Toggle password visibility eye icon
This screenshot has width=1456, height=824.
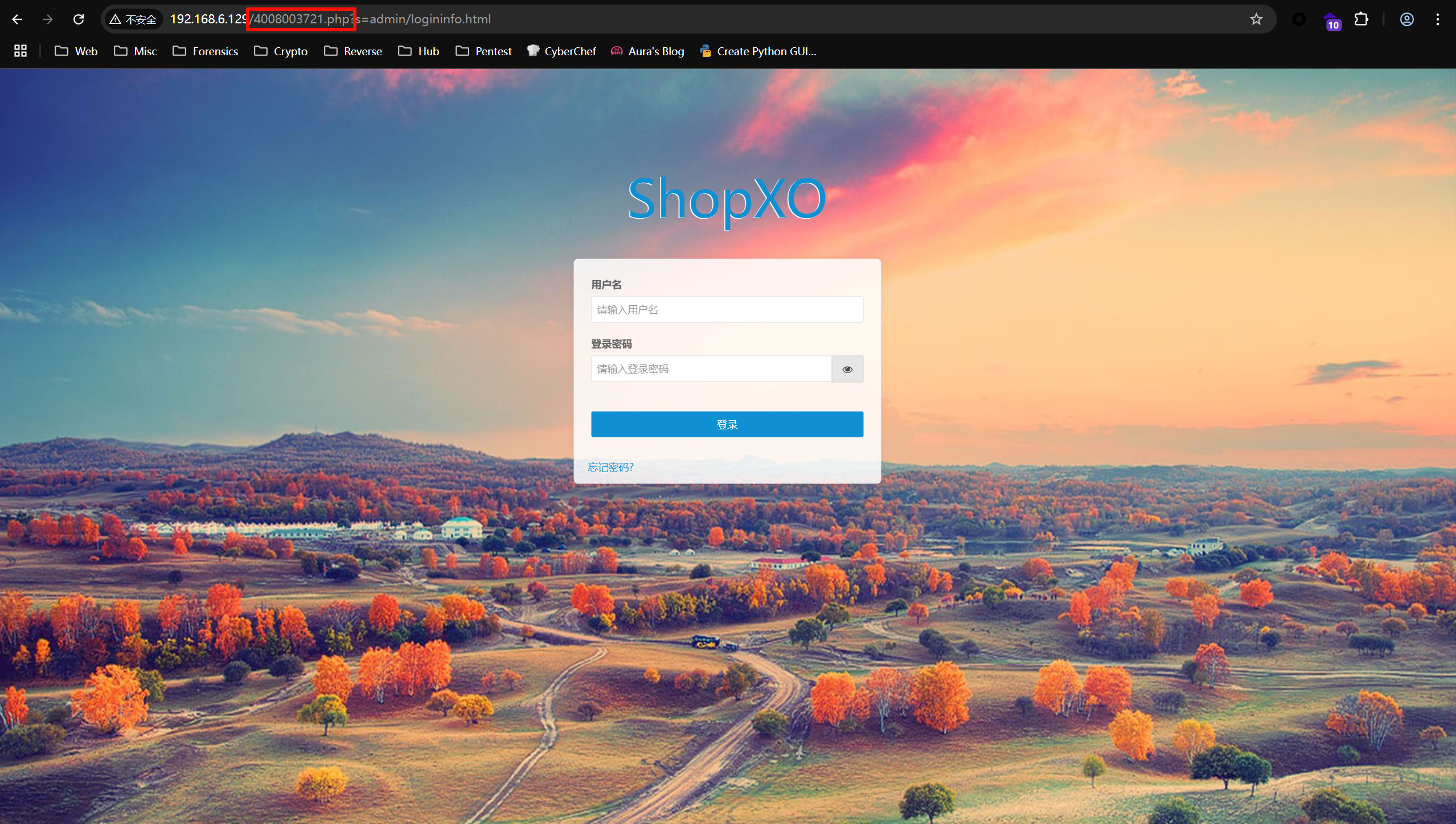click(x=847, y=369)
